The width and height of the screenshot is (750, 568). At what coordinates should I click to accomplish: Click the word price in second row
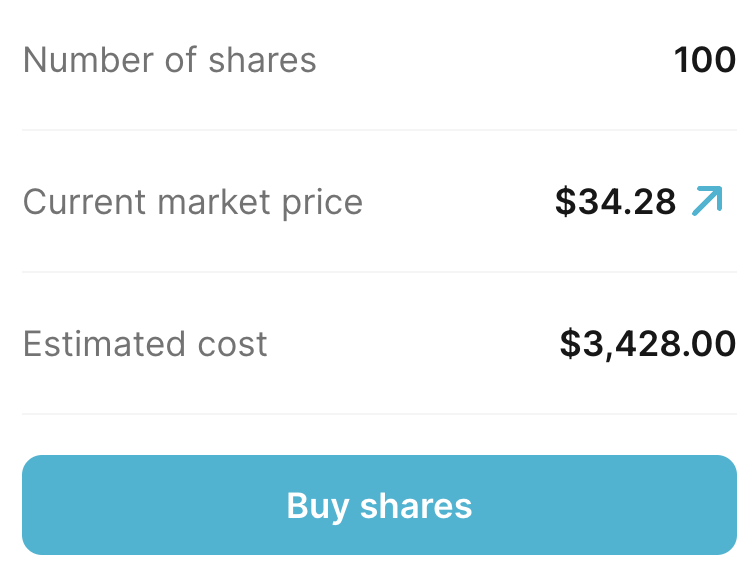[322, 204]
